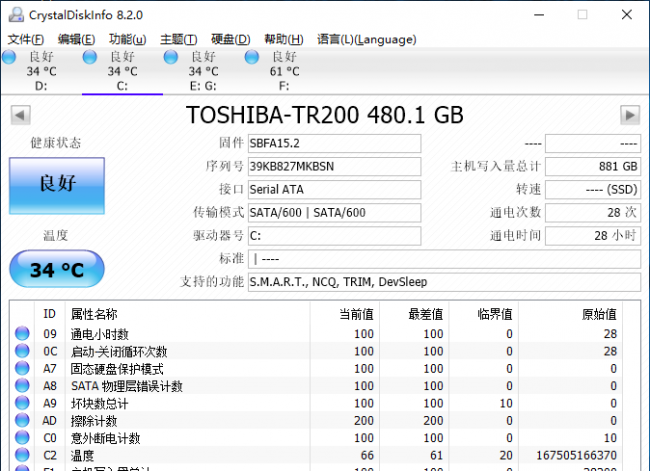This screenshot has width=650, height=471.
Task: Select the SATA 物理层错误计数 row
Action: (316, 386)
